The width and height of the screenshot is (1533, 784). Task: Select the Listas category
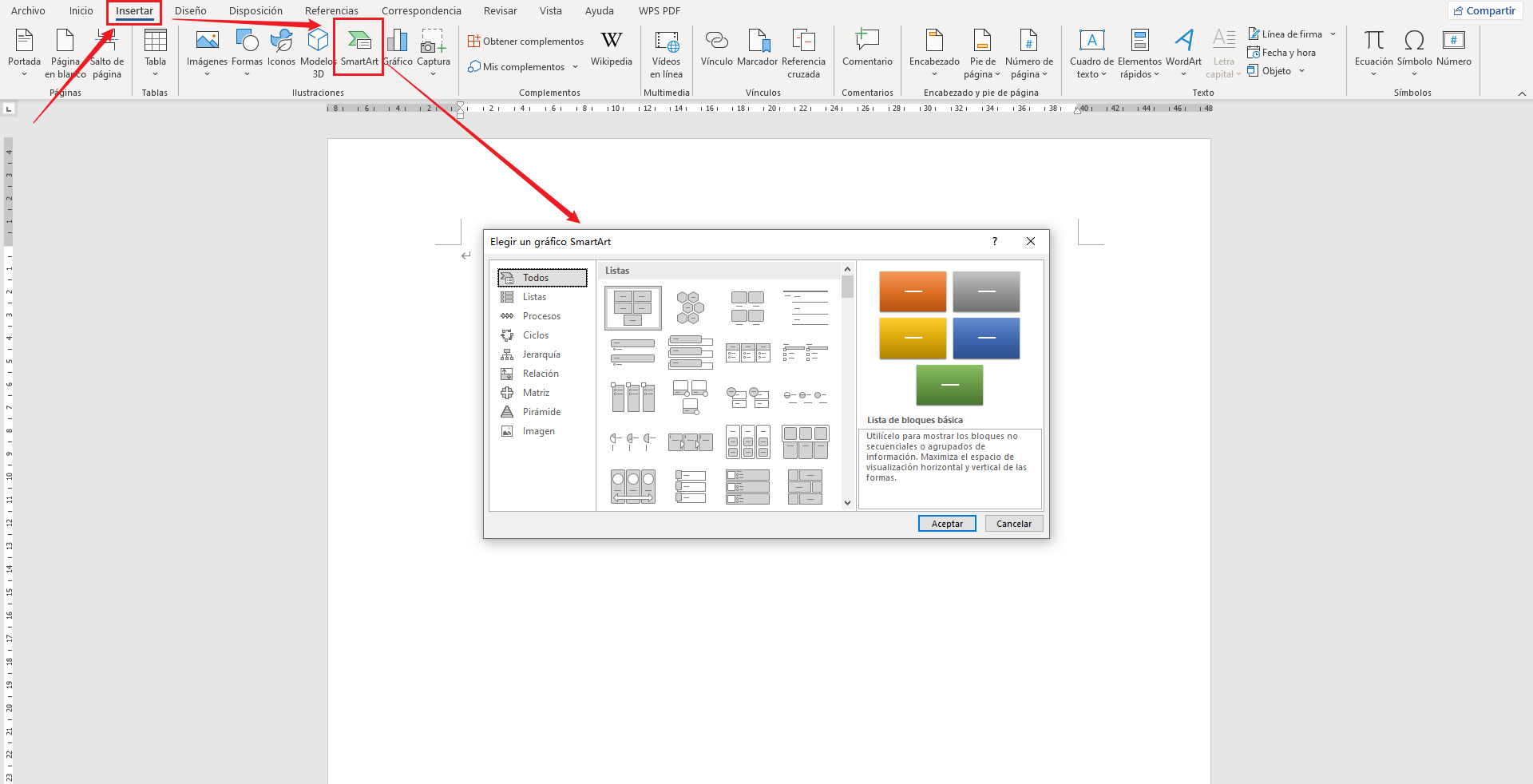pyautogui.click(x=542, y=297)
